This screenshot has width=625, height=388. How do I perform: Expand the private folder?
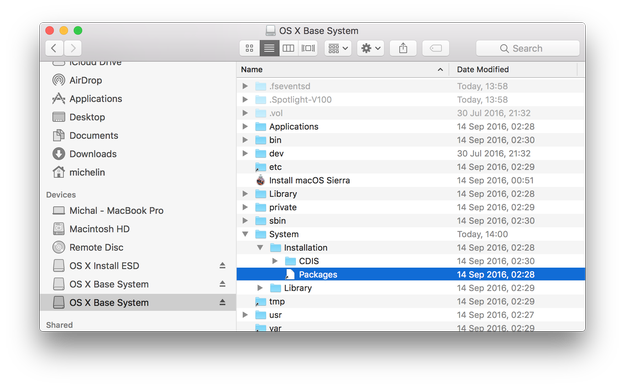(245, 207)
